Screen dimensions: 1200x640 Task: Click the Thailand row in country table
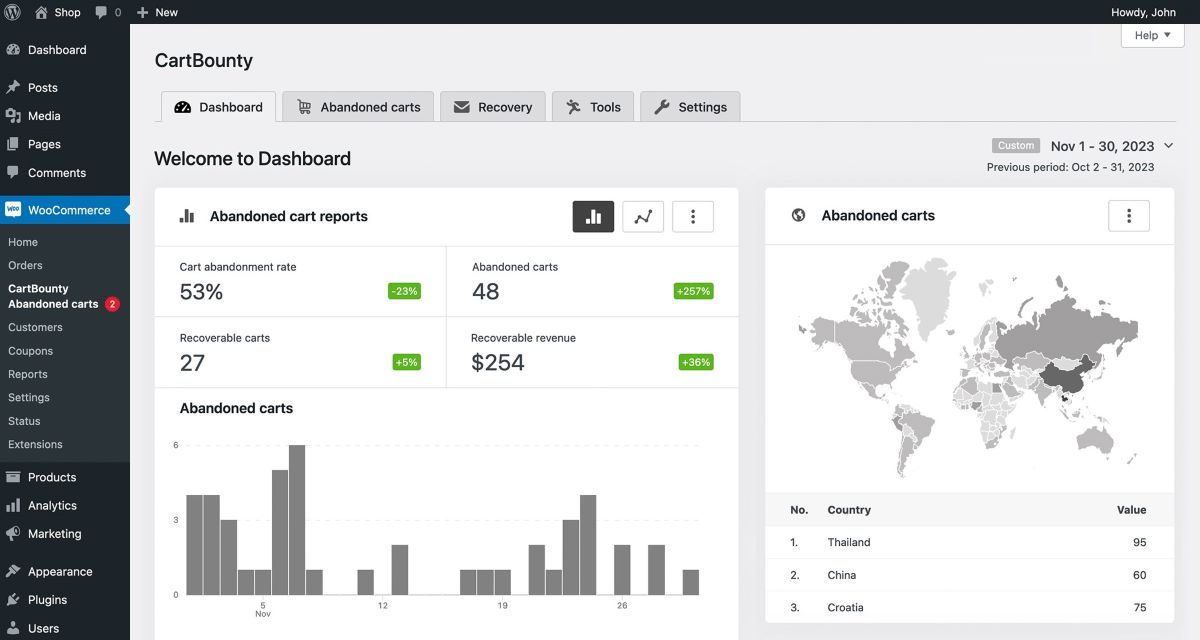(x=969, y=542)
